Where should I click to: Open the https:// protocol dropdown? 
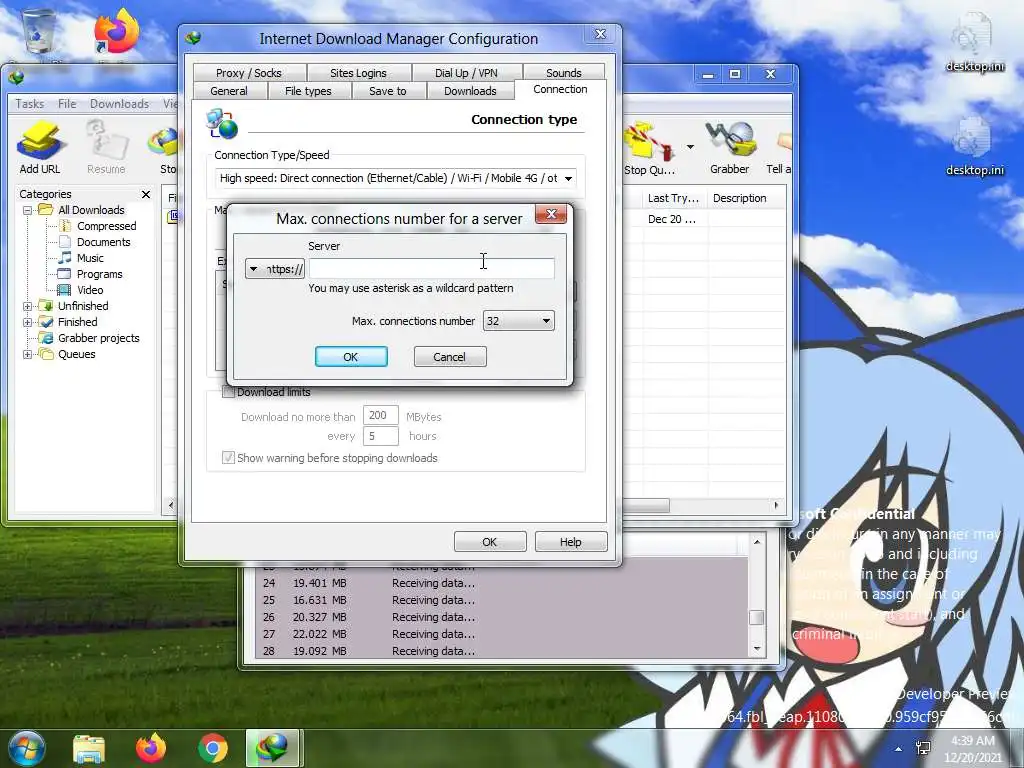tap(274, 269)
